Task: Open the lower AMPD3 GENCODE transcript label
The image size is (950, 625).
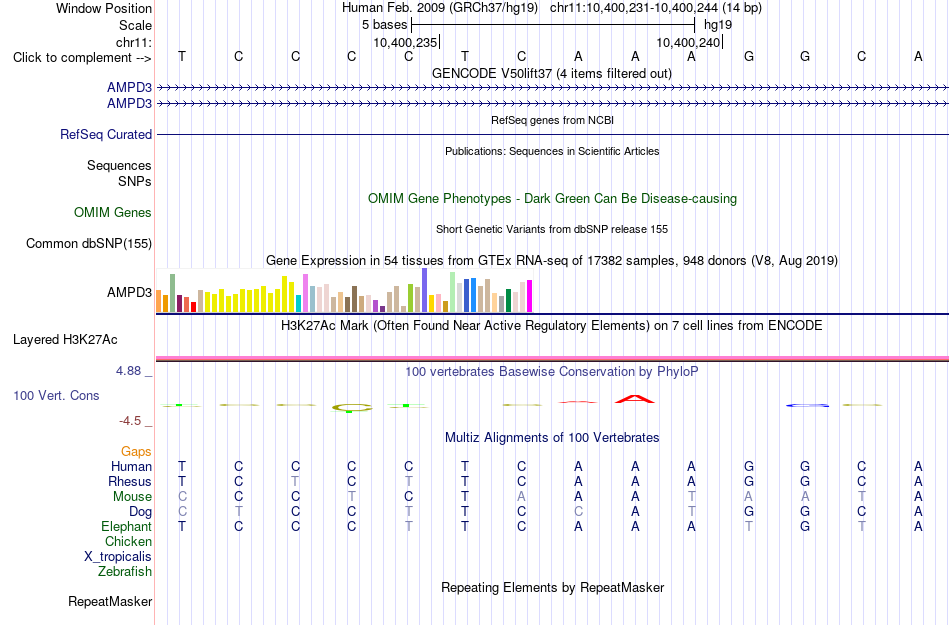Action: 129,104
